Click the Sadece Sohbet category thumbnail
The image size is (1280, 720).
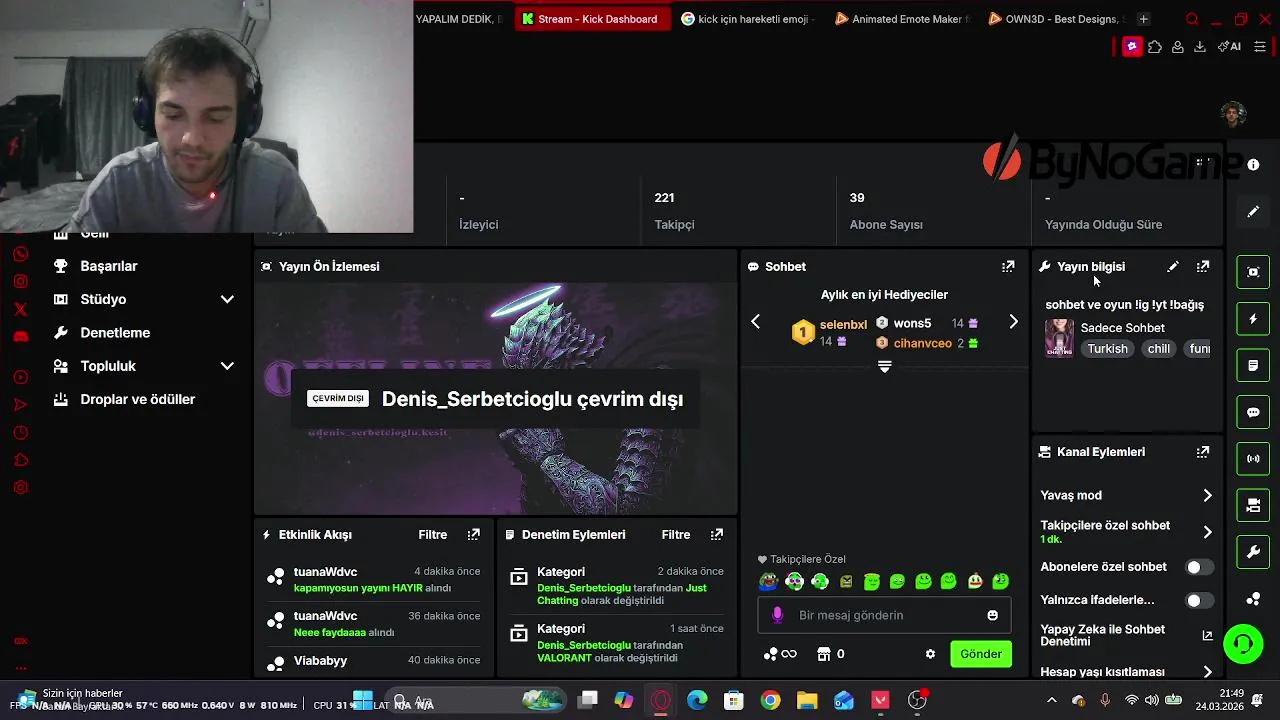[1059, 338]
